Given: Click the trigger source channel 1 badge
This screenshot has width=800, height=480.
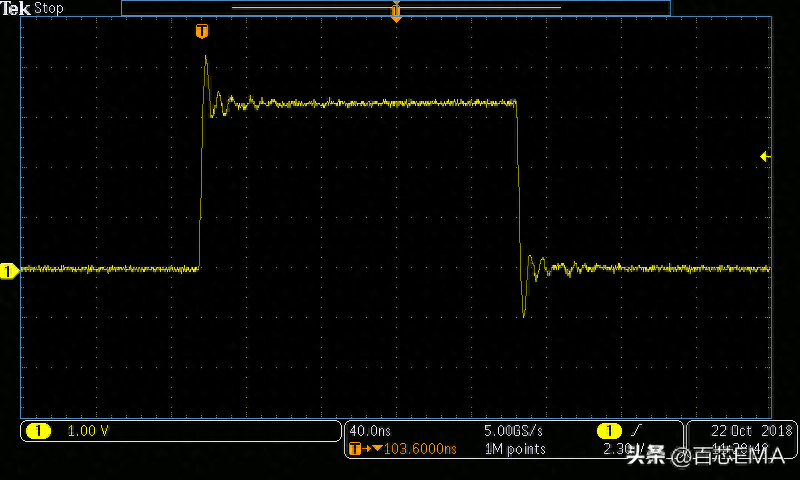Looking at the screenshot, I should [x=608, y=430].
